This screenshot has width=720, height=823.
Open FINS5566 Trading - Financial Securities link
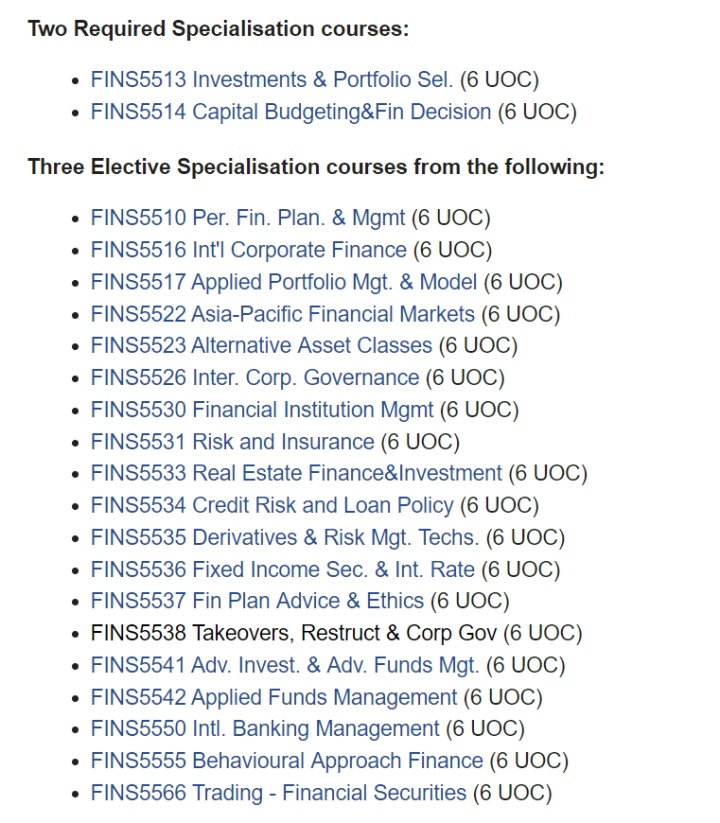278,793
